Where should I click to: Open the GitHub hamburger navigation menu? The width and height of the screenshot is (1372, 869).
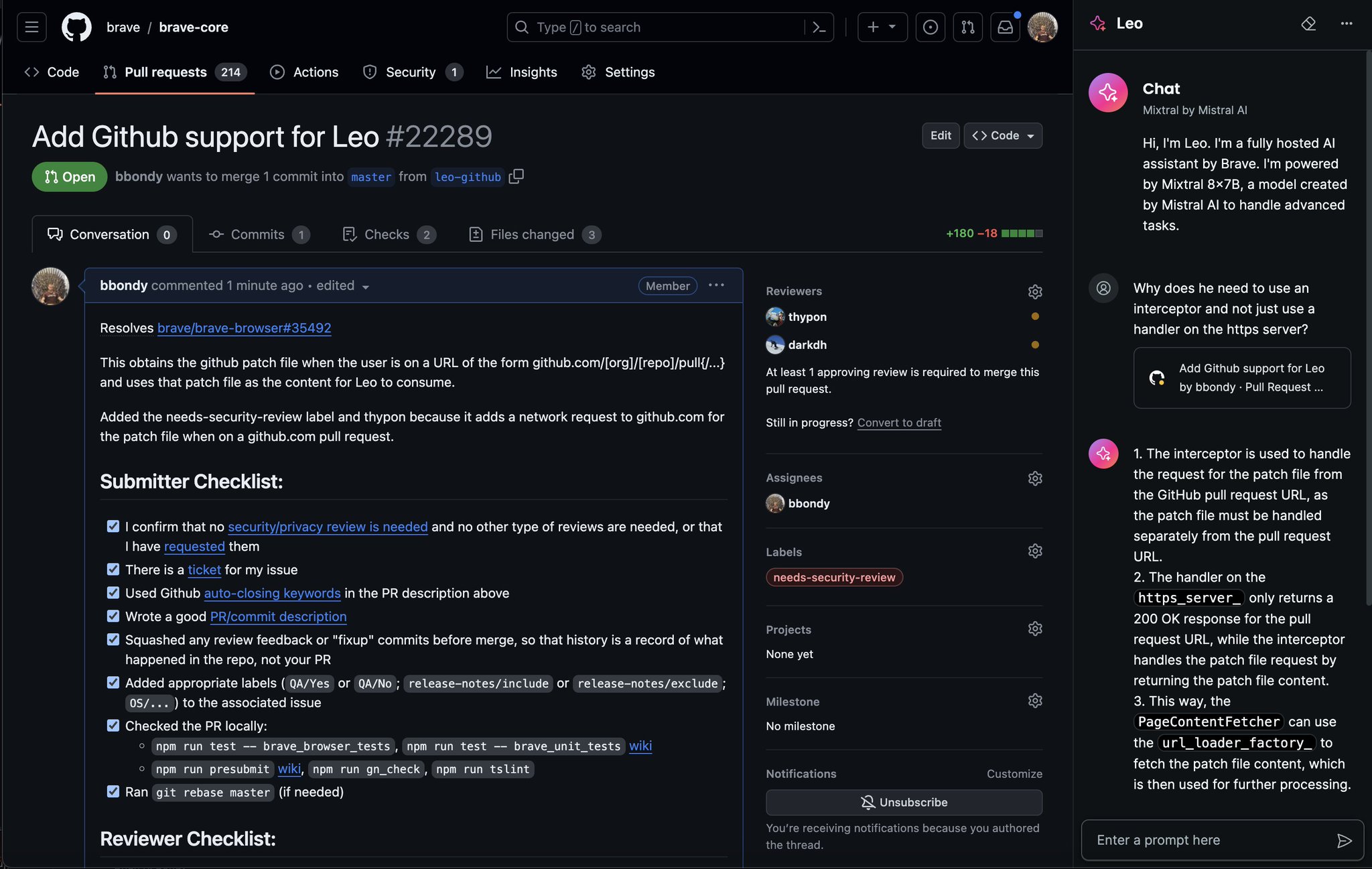pos(31,27)
